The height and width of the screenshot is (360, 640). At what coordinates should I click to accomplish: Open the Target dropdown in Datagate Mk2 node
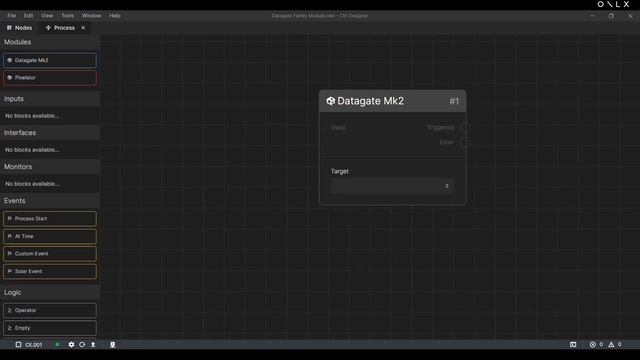392,186
